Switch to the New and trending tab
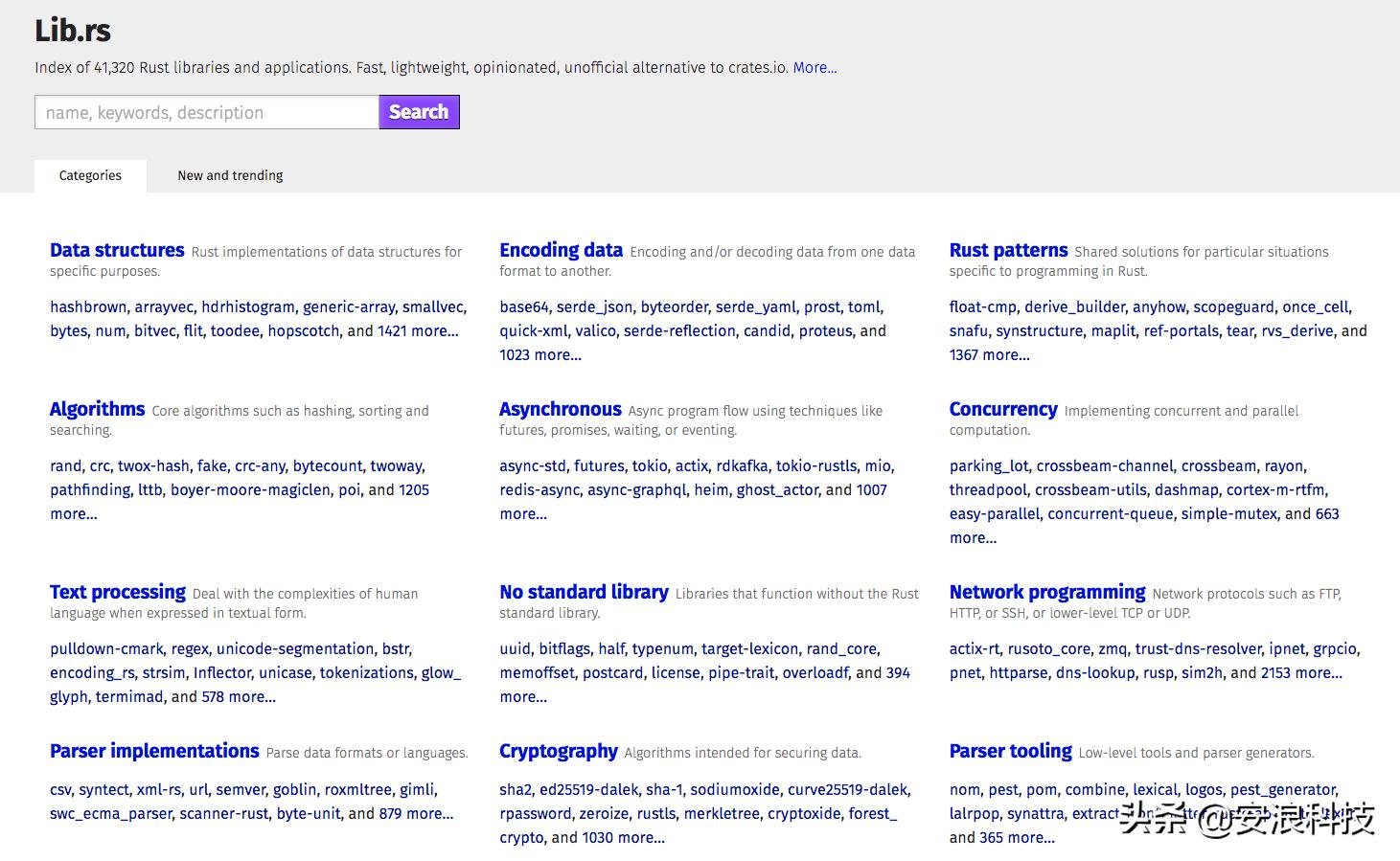Viewport: 1400px width, 861px height. click(230, 175)
